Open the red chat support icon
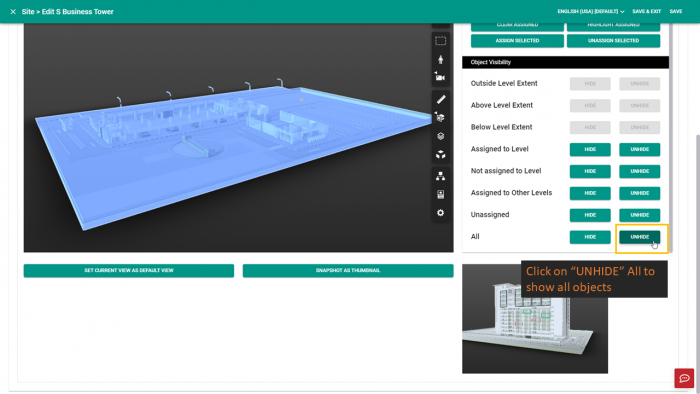 click(x=684, y=378)
